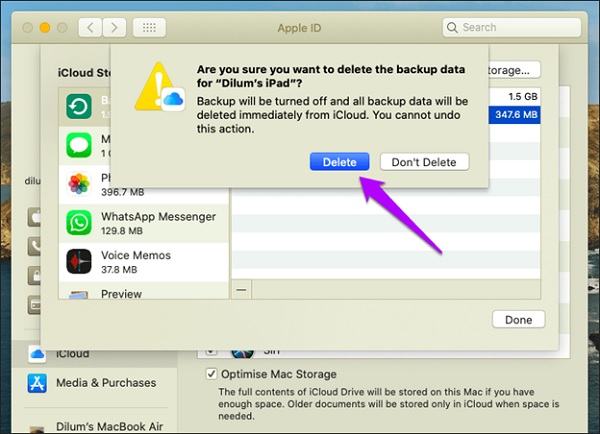Toggle the Optimise Mac Storage checkbox
The height and width of the screenshot is (434, 600).
(209, 374)
